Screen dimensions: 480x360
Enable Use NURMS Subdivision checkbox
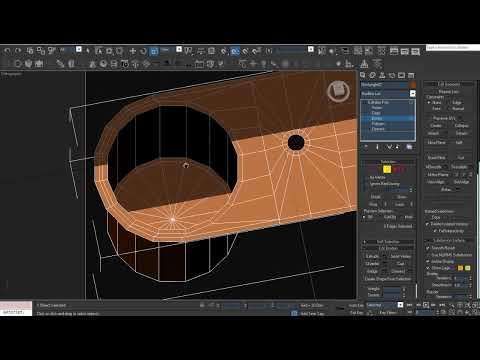(428, 255)
